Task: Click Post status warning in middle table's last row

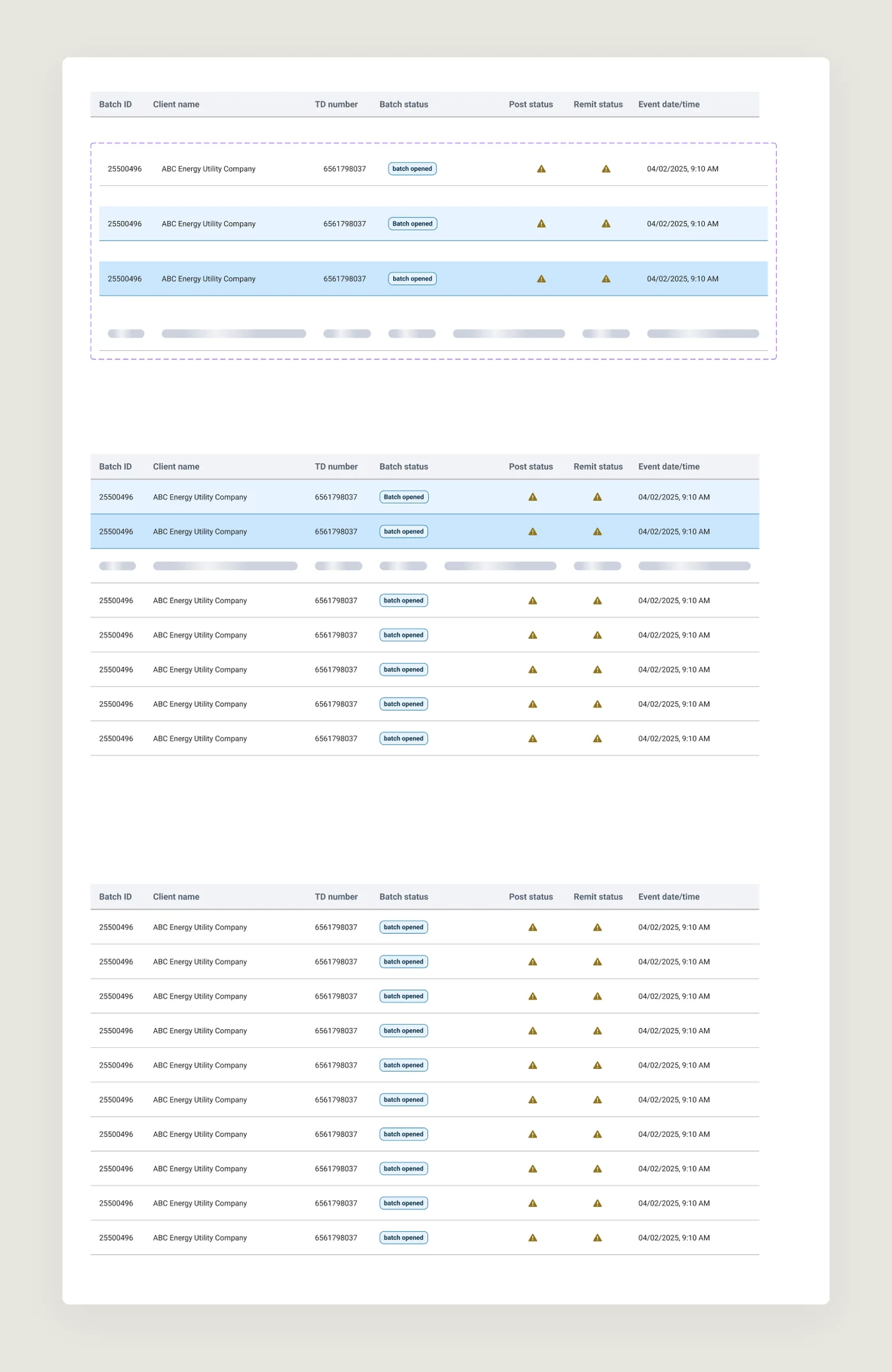Action: (x=533, y=739)
